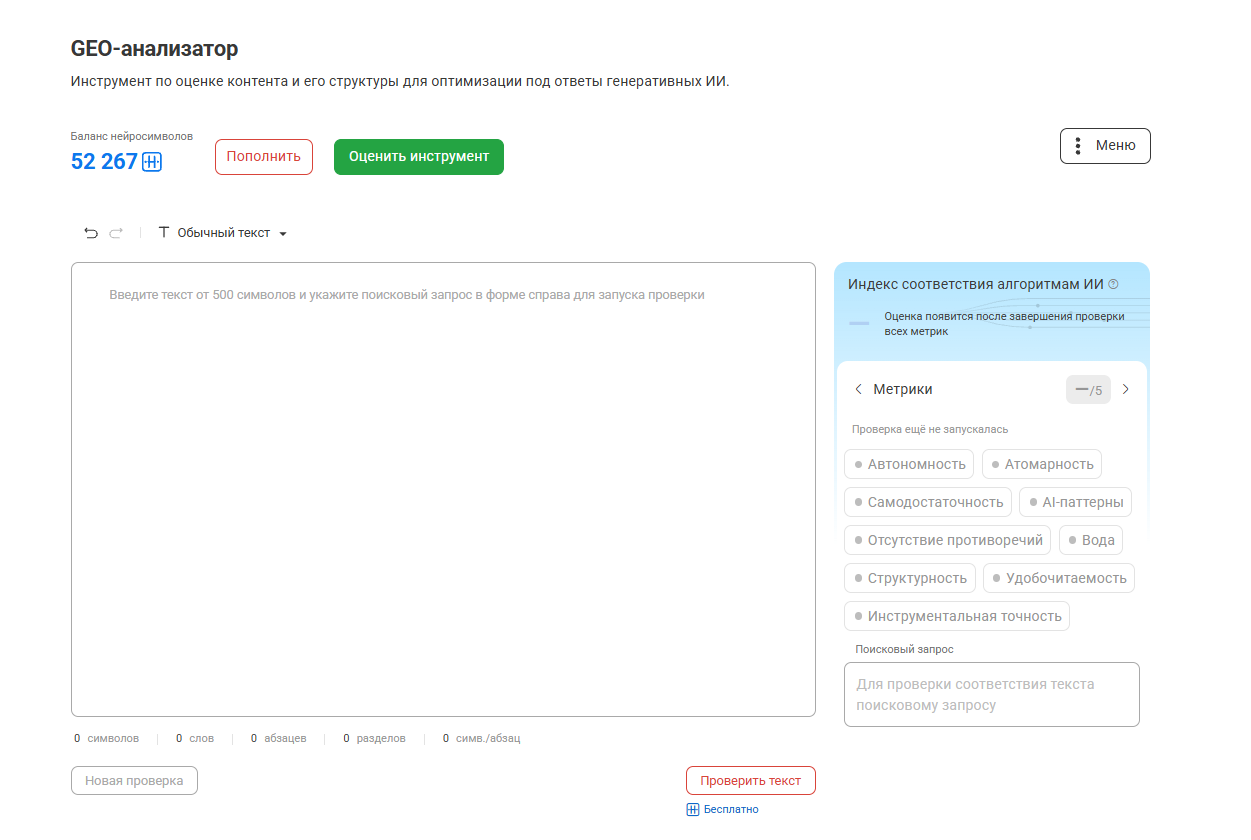The height and width of the screenshot is (840, 1251).
Task: Select the Структурность metric chip
Action: tap(910, 578)
